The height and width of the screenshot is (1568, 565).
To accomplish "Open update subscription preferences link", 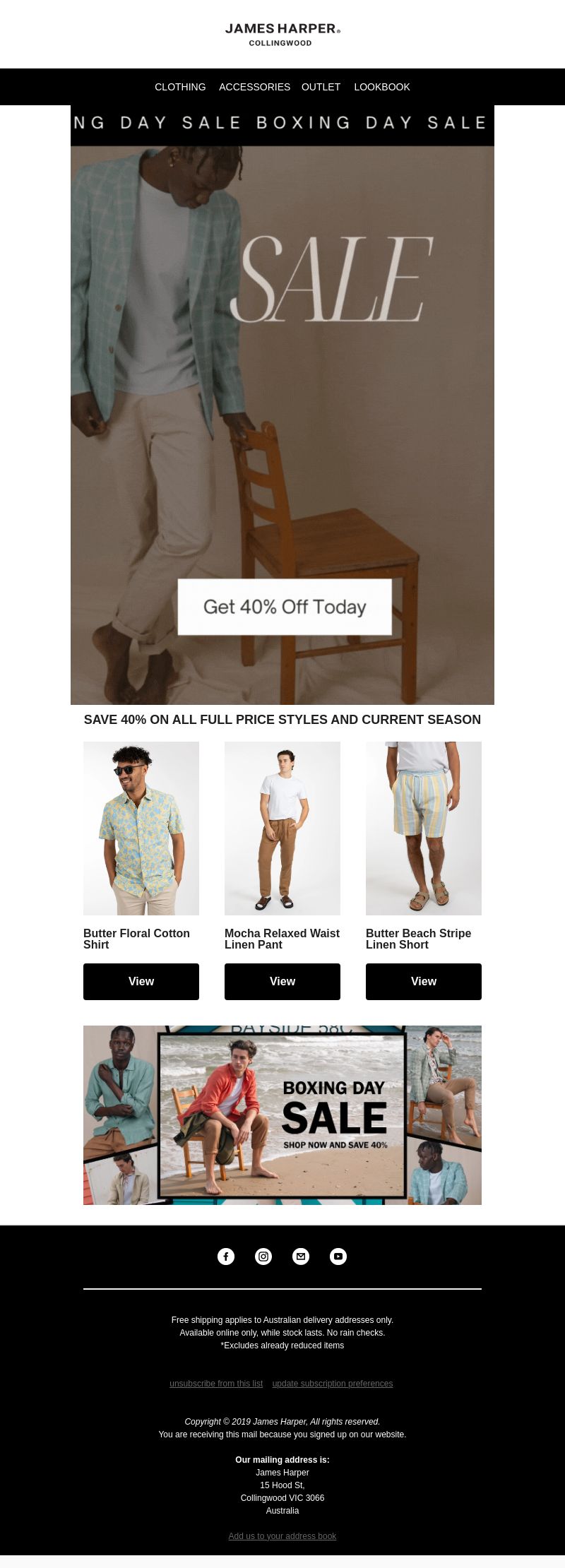I will [x=333, y=1384].
